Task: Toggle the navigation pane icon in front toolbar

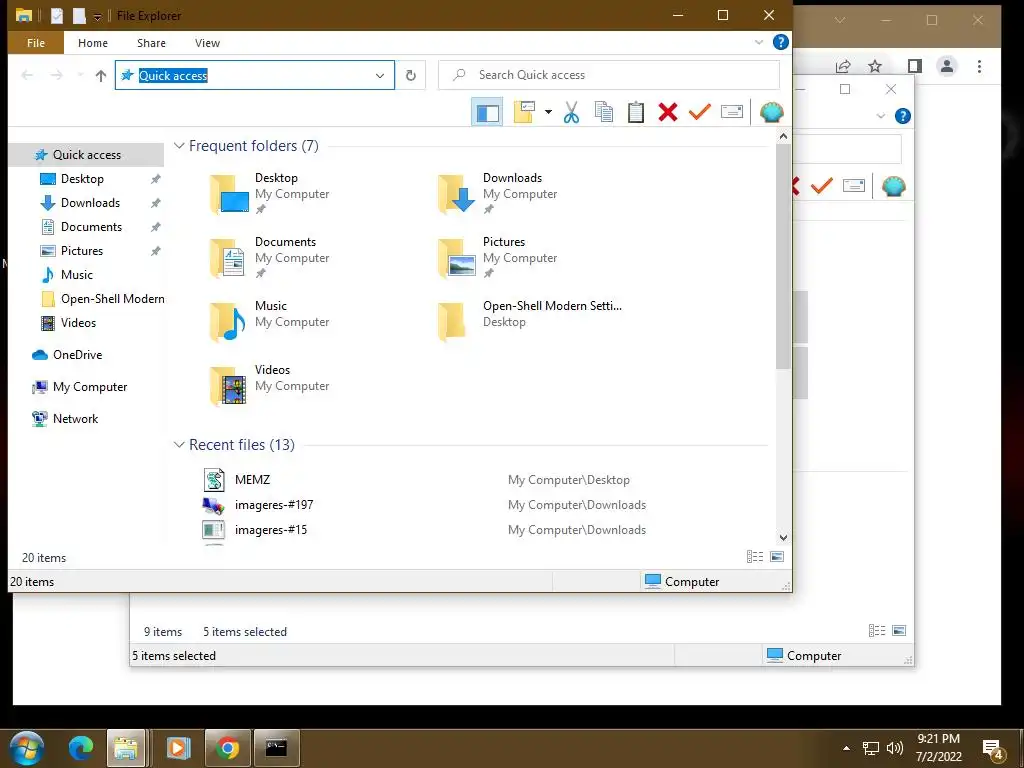Action: point(487,112)
